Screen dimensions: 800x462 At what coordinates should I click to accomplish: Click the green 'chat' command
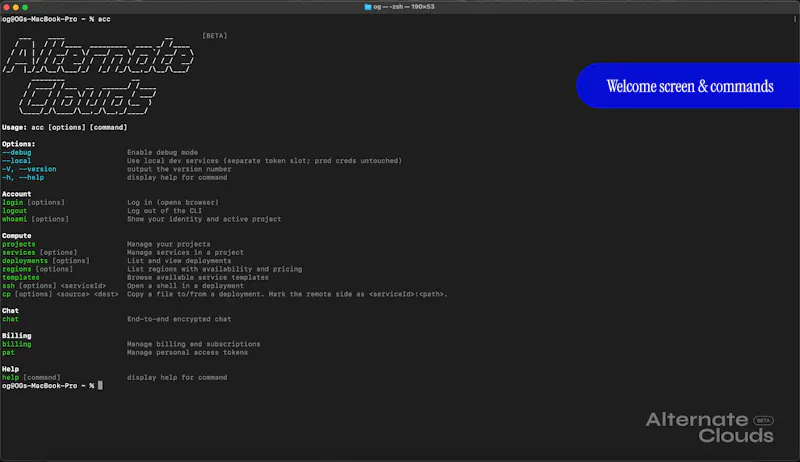[10, 319]
